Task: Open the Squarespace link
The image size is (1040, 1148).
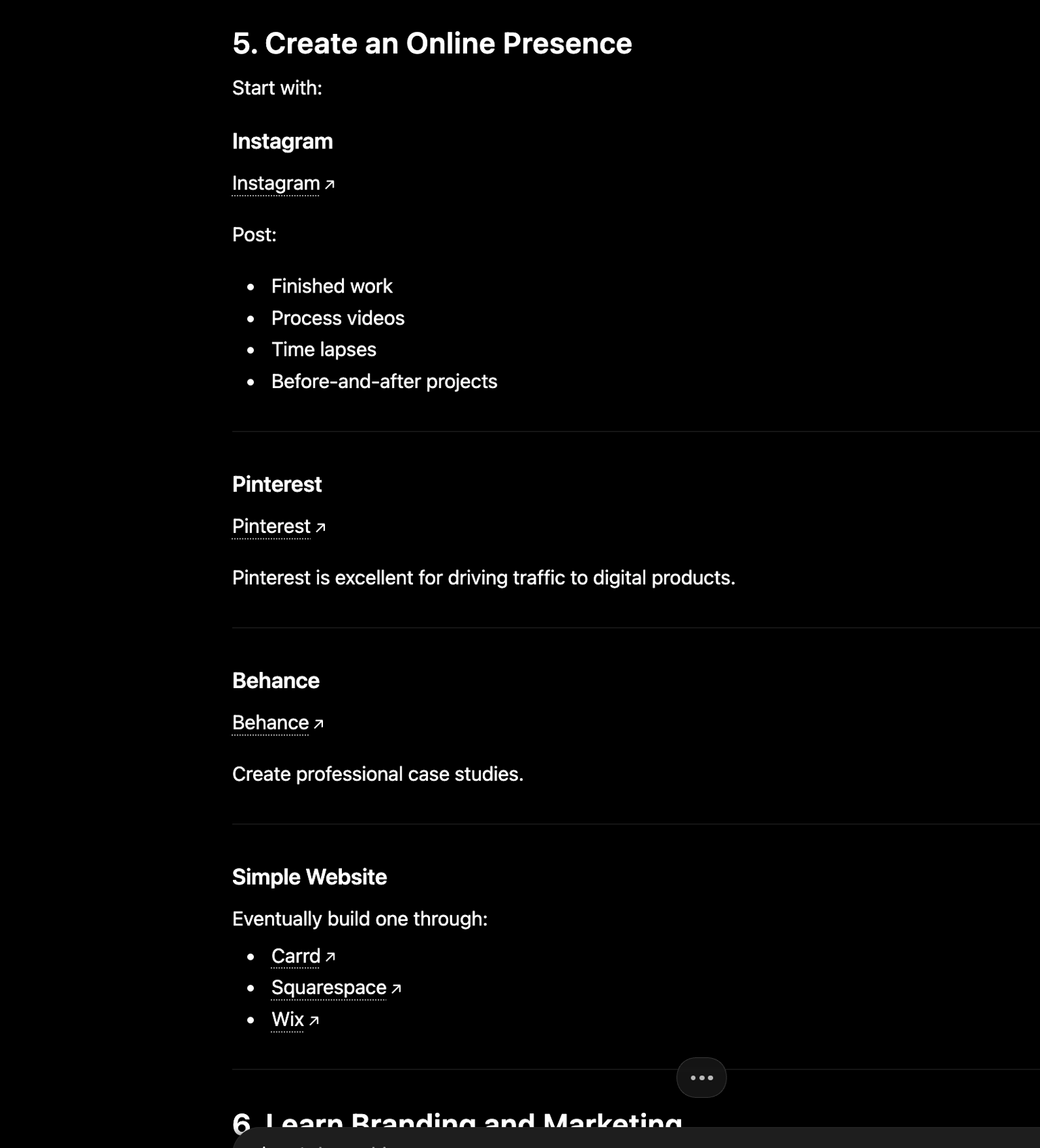Action: [x=328, y=988]
